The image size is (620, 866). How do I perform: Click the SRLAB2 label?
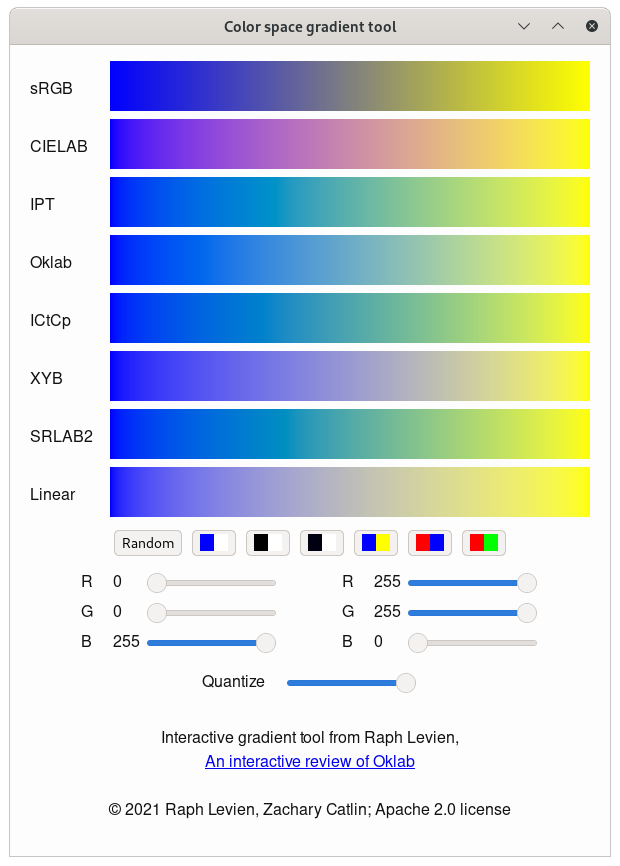click(x=61, y=436)
